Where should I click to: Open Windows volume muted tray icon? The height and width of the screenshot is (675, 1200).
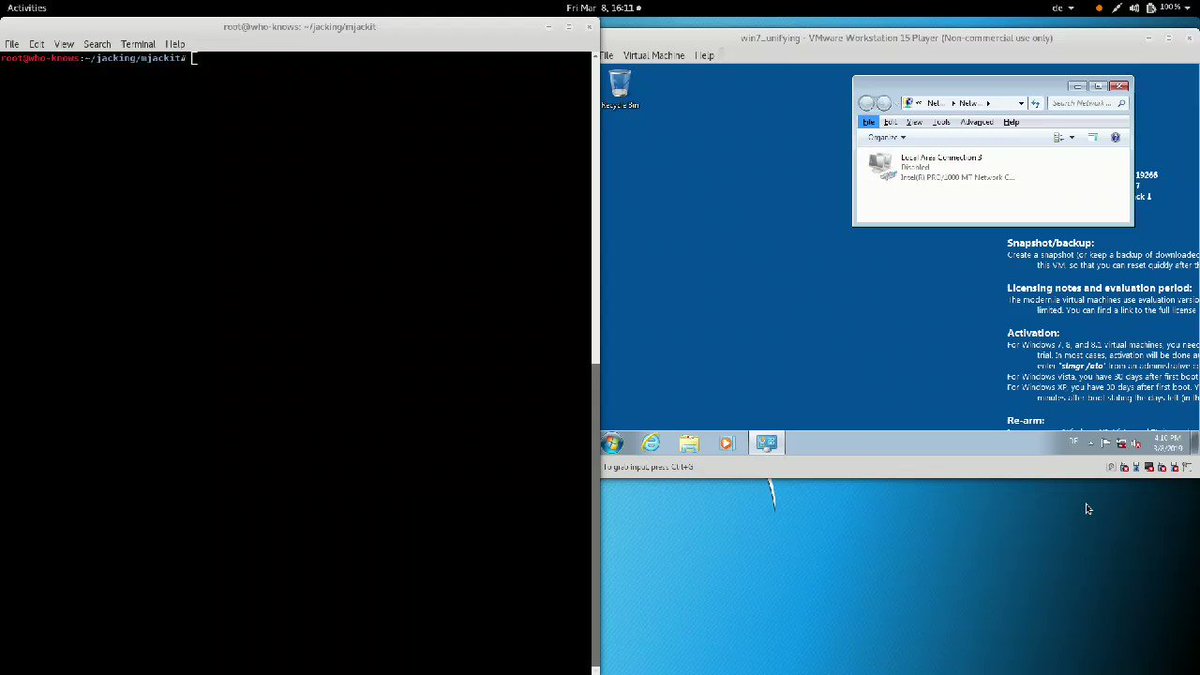(x=1136, y=443)
